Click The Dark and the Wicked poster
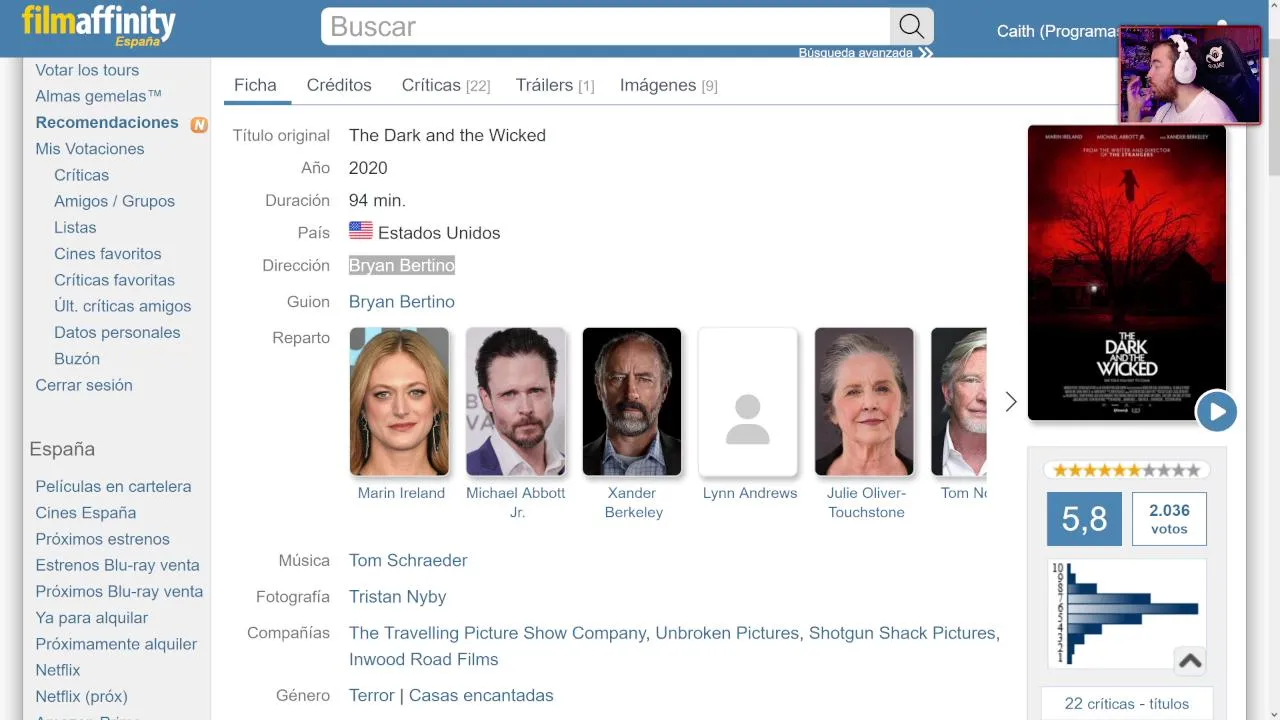 point(1127,272)
